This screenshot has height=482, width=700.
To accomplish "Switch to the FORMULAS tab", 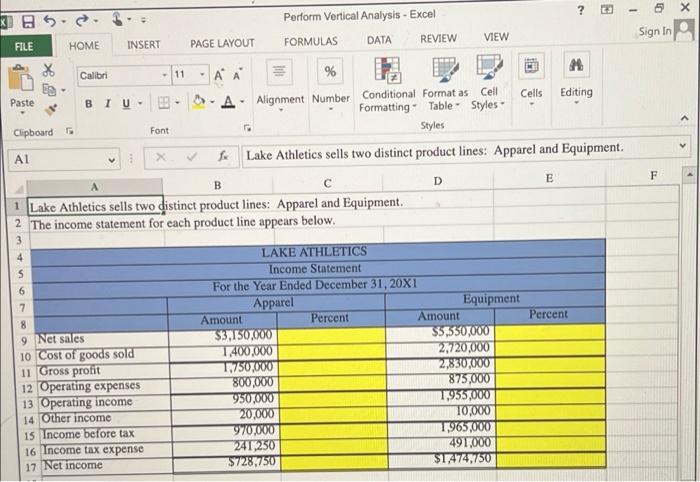I will 311,42.
